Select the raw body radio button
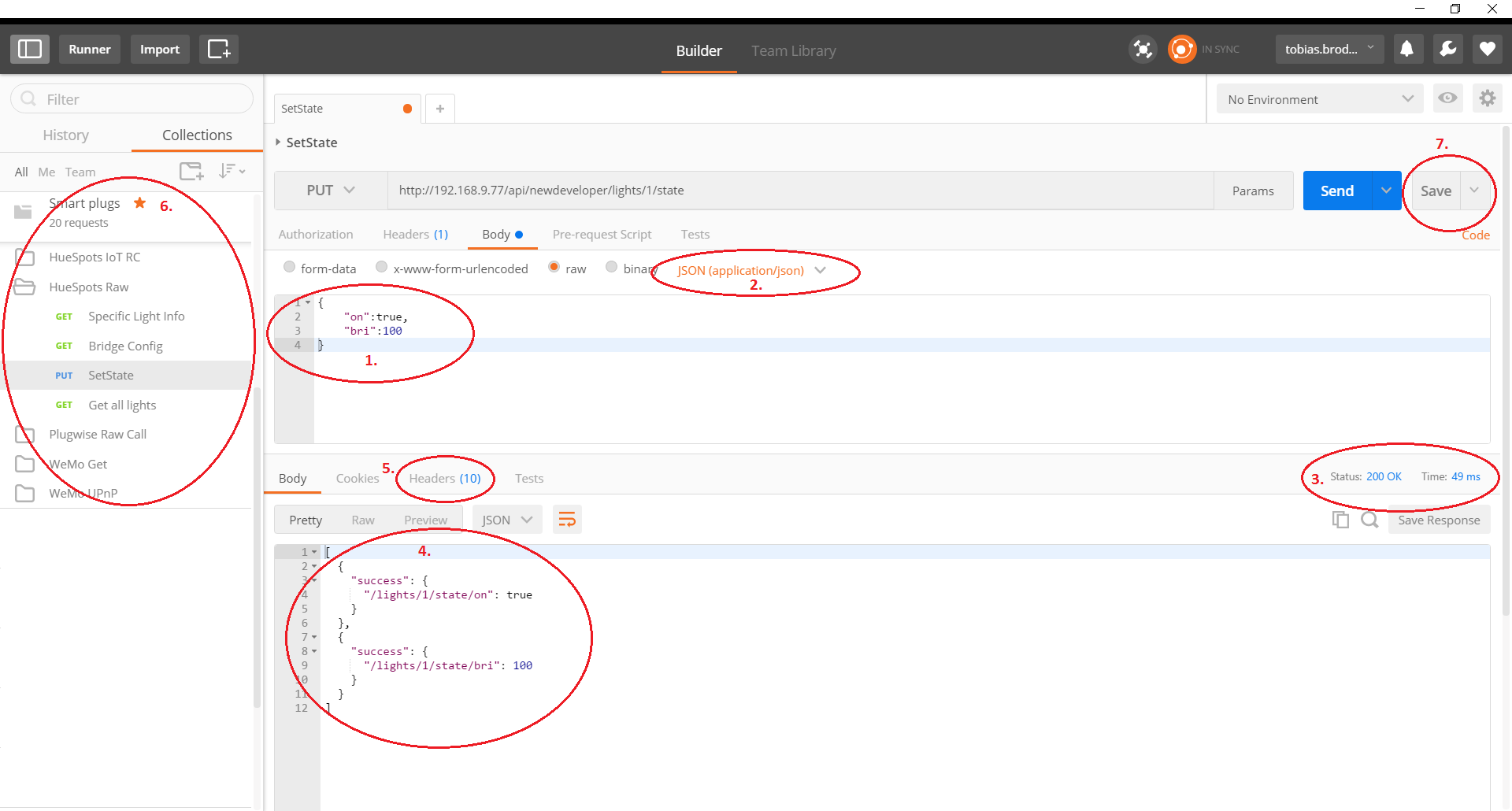The height and width of the screenshot is (811, 1512). 554,268
